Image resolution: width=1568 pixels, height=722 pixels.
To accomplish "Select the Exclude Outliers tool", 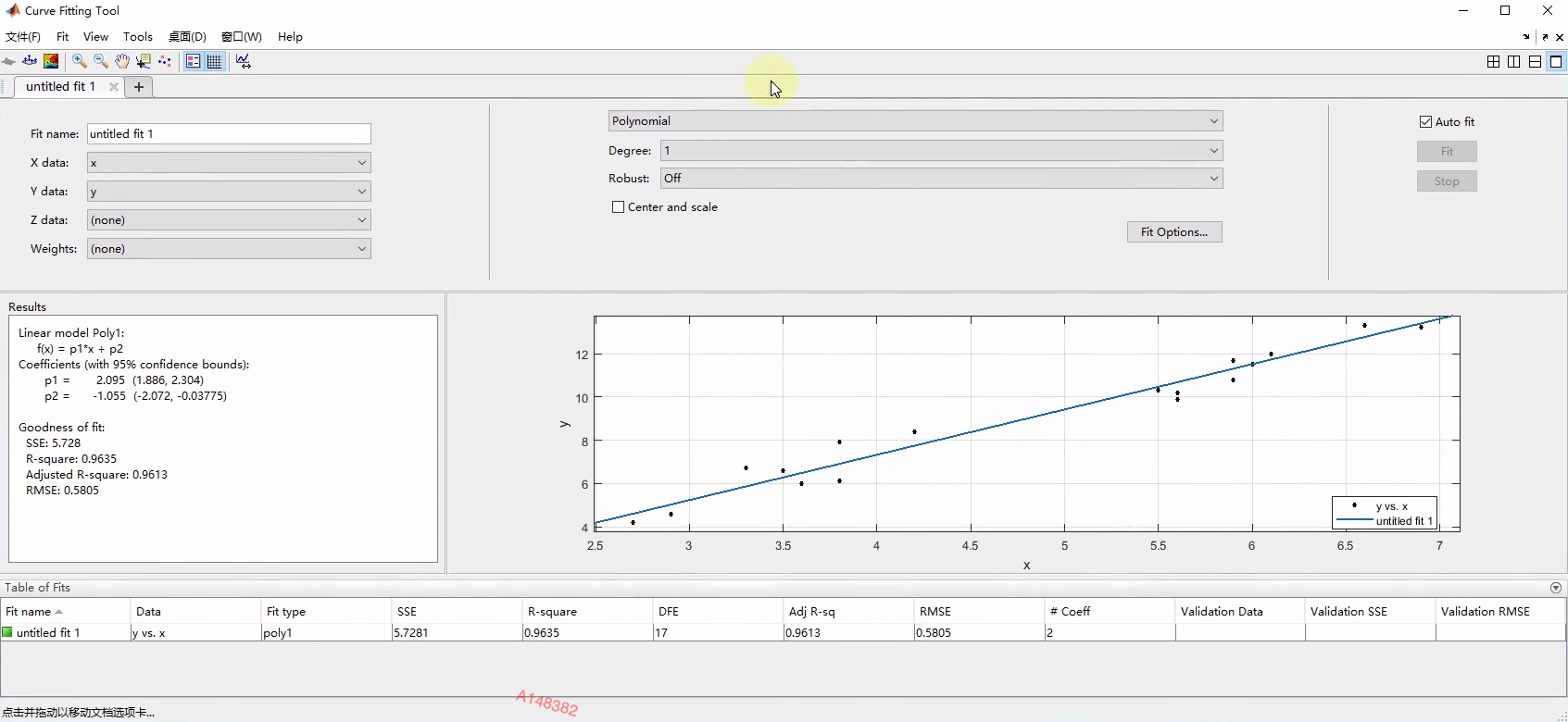I will pos(165,61).
